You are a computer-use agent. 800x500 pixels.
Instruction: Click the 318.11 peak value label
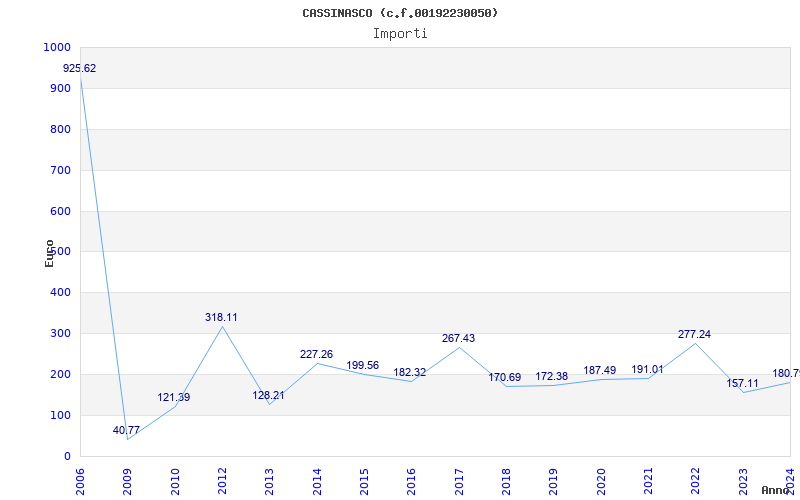tap(221, 318)
